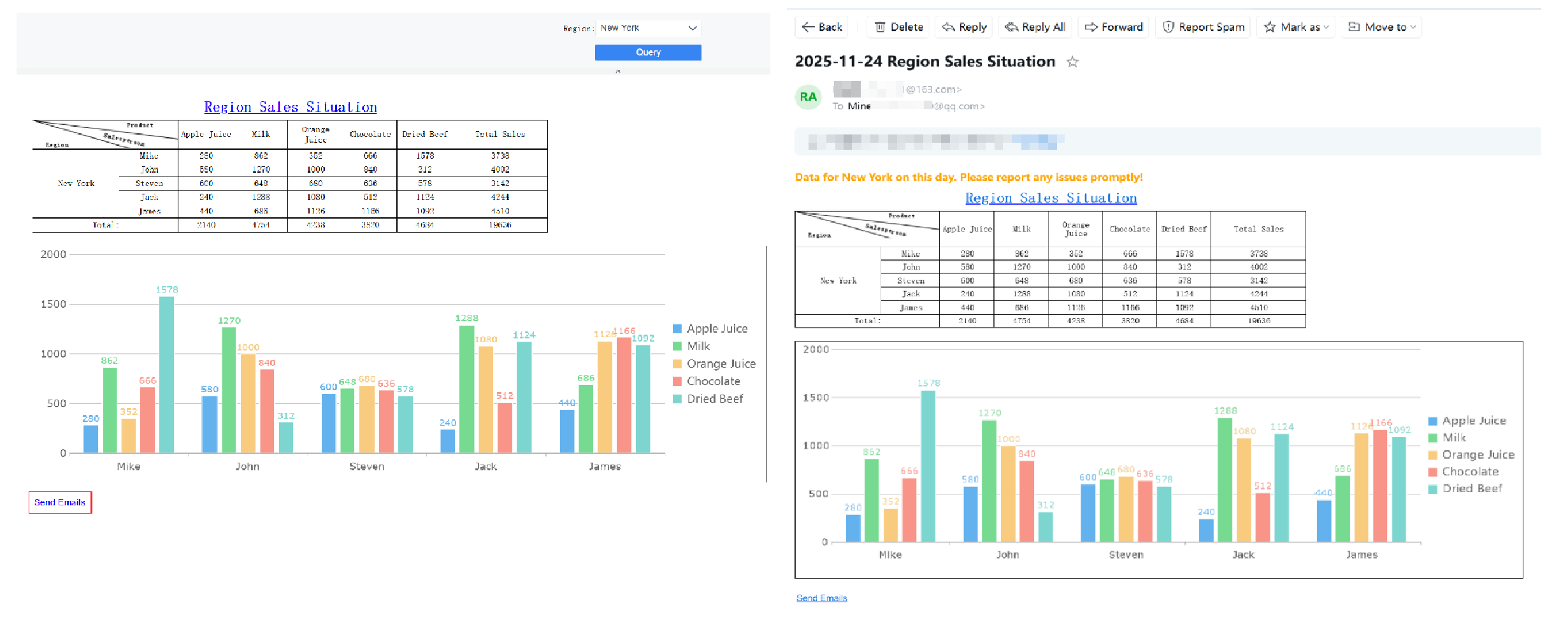
Task: Click the RA sender avatar
Action: click(809, 97)
